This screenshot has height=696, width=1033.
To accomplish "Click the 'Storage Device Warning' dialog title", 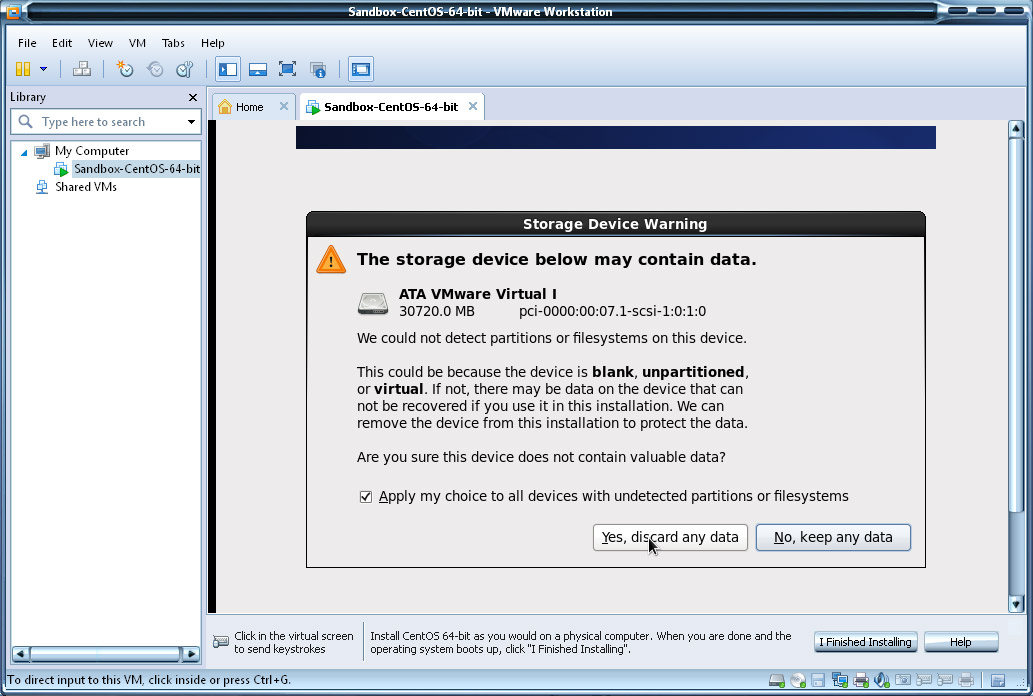I will [615, 224].
